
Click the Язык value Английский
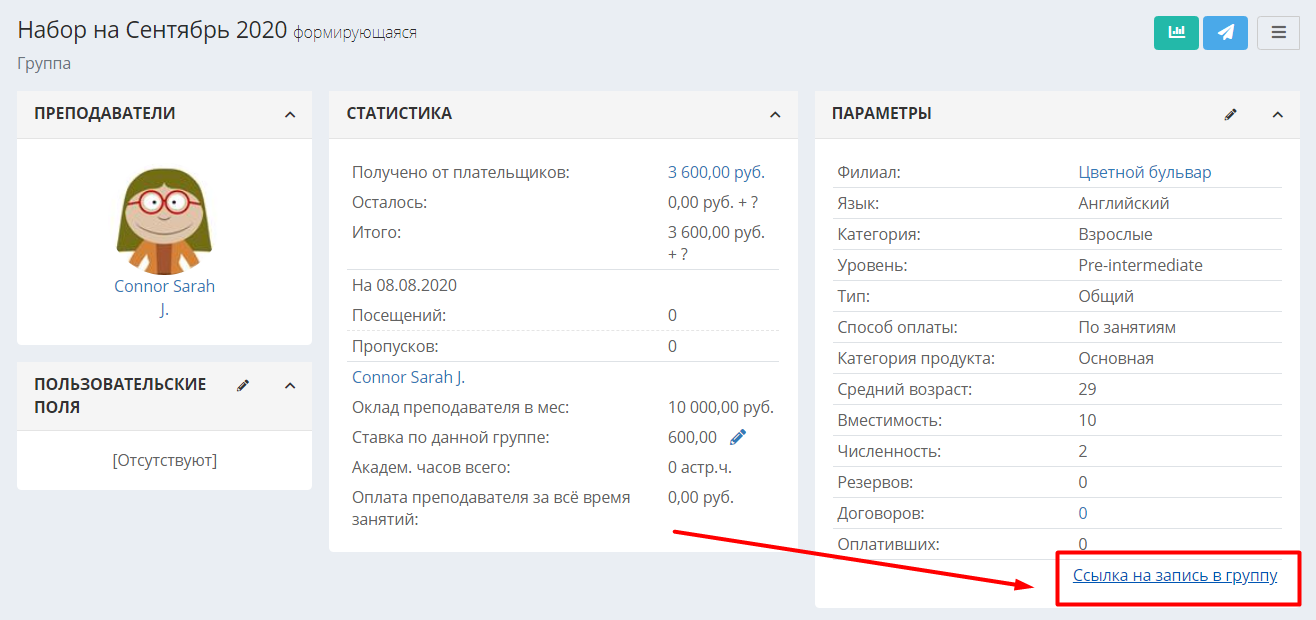[1124, 203]
